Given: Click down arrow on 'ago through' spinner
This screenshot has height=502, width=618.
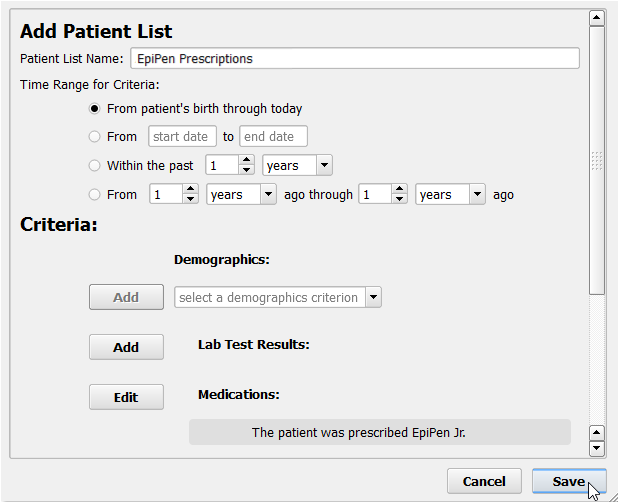Looking at the screenshot, I should 399,199.
